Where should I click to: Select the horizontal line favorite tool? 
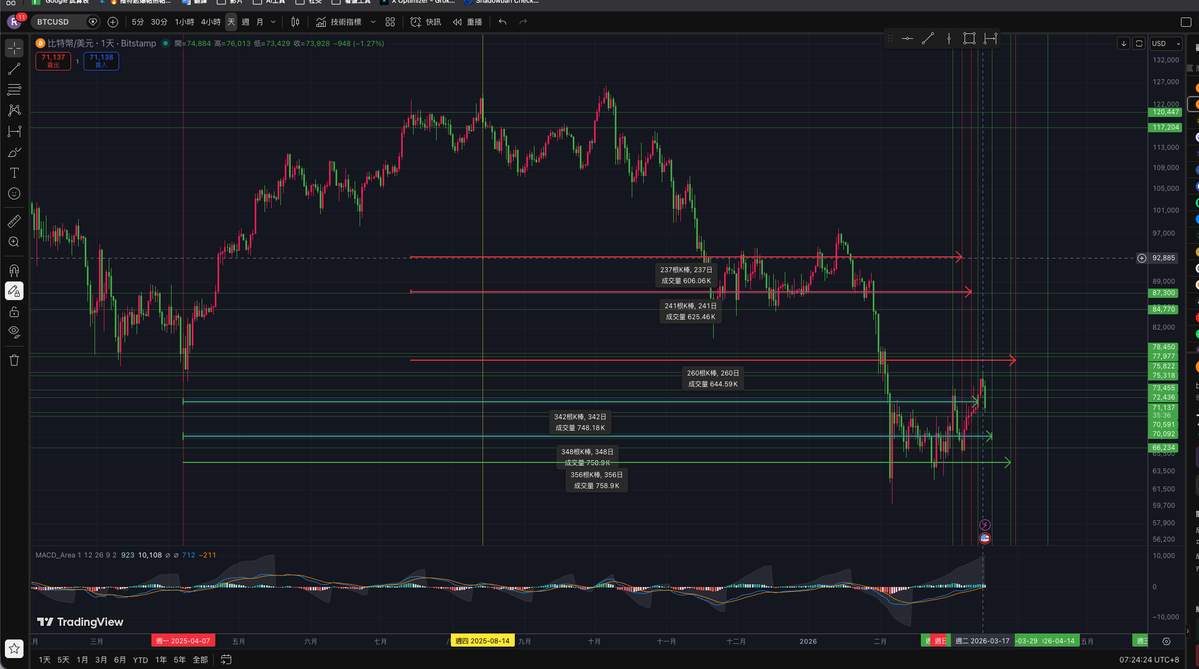click(907, 38)
